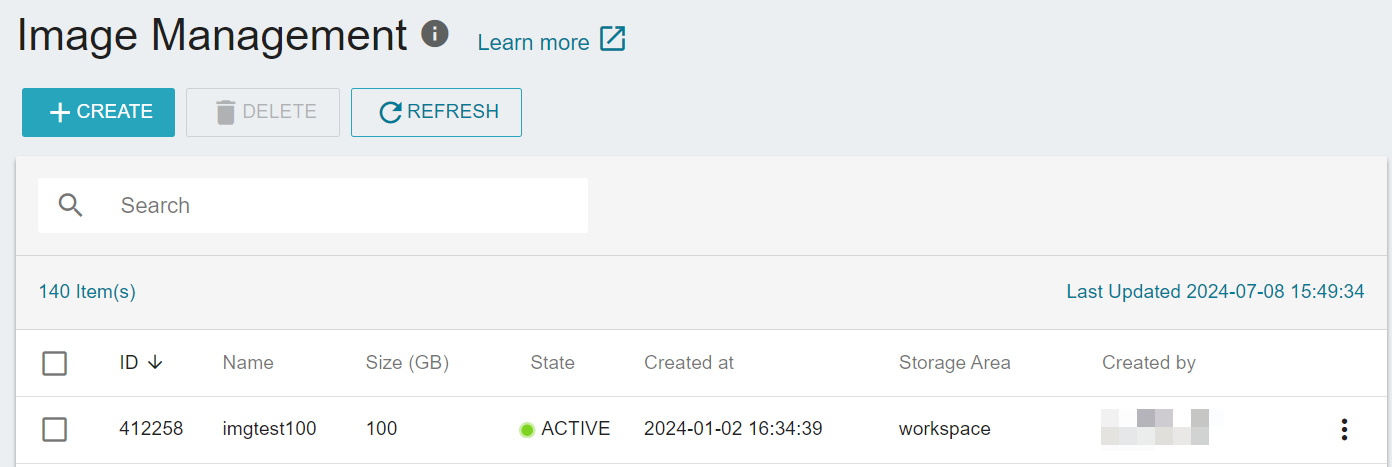Sort by Created at column header
This screenshot has width=1392, height=467.
689,363
